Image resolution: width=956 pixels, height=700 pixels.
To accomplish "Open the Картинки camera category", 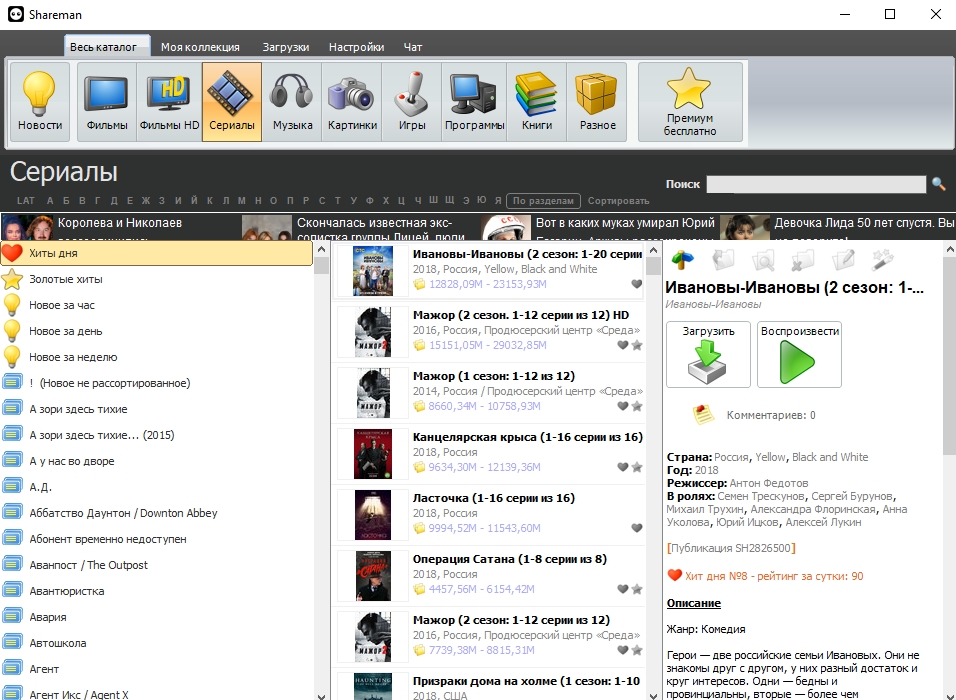I will pos(352,102).
